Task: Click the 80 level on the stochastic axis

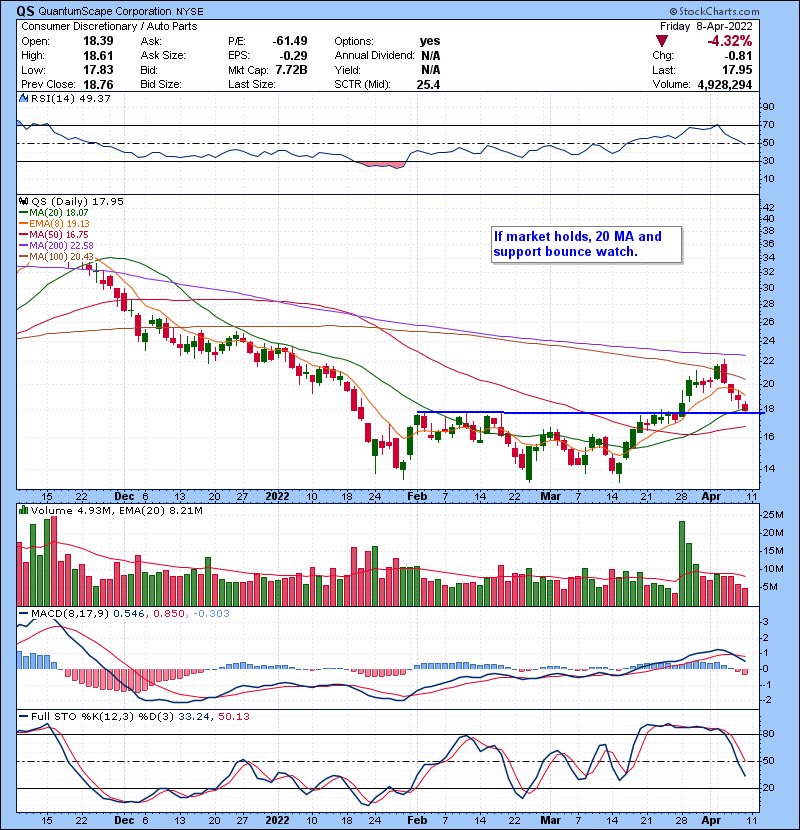Action: pyautogui.click(x=768, y=734)
